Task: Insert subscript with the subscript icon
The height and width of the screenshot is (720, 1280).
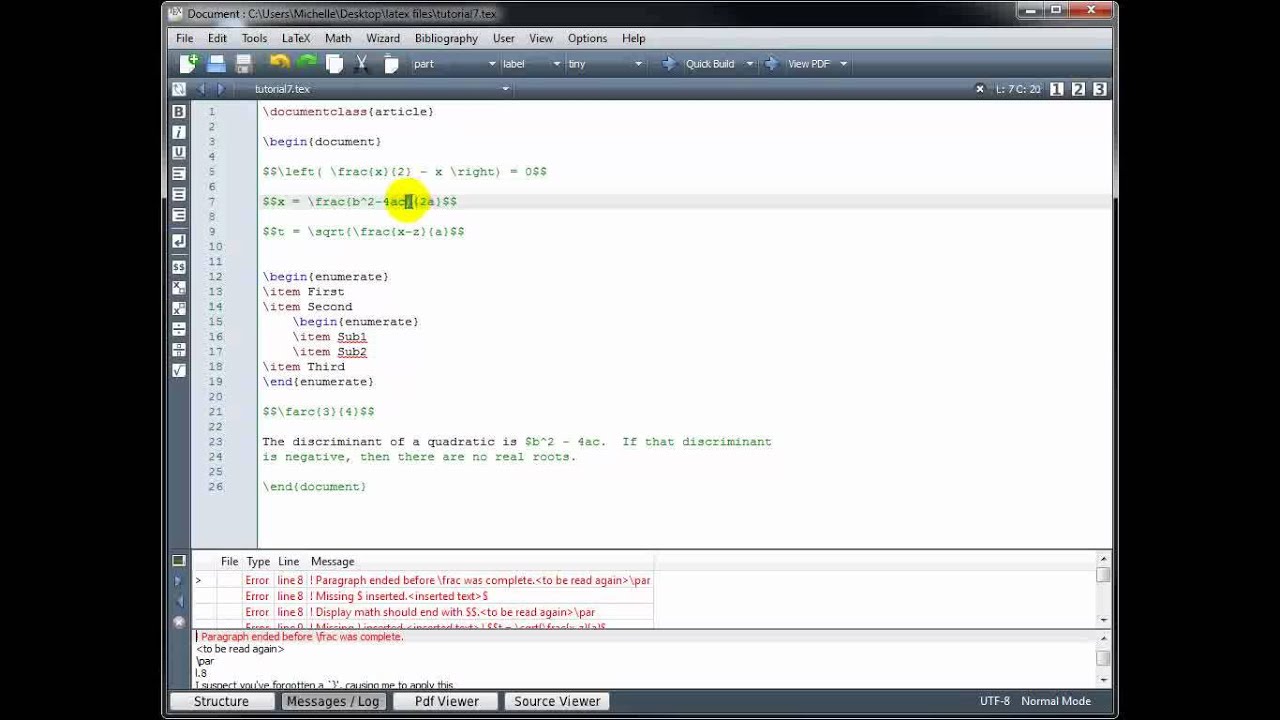Action: click(179, 288)
